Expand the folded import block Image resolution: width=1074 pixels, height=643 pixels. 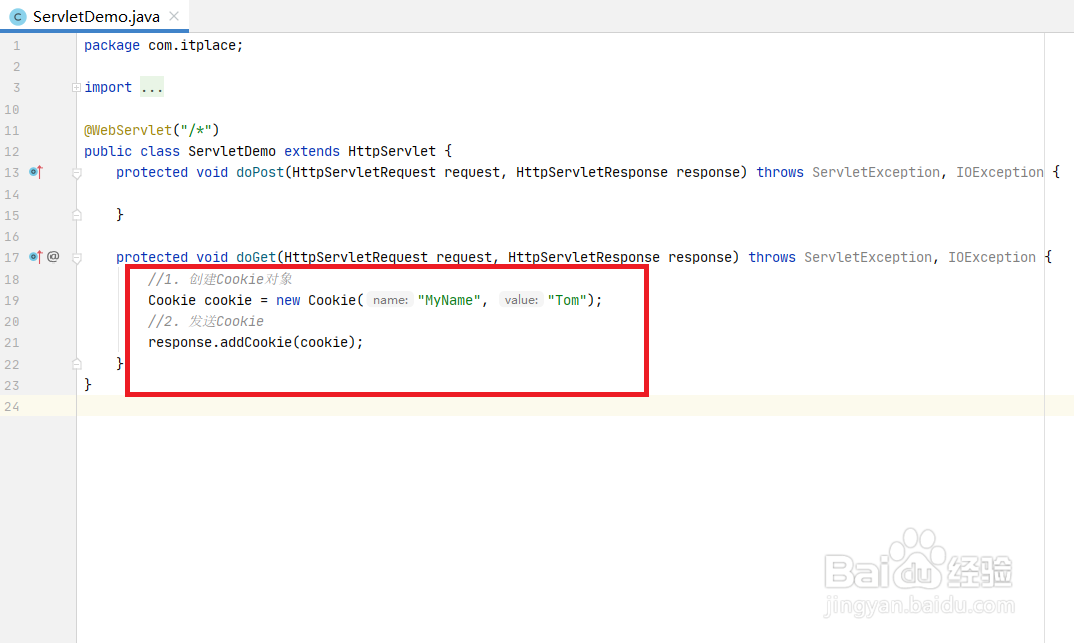coord(76,88)
